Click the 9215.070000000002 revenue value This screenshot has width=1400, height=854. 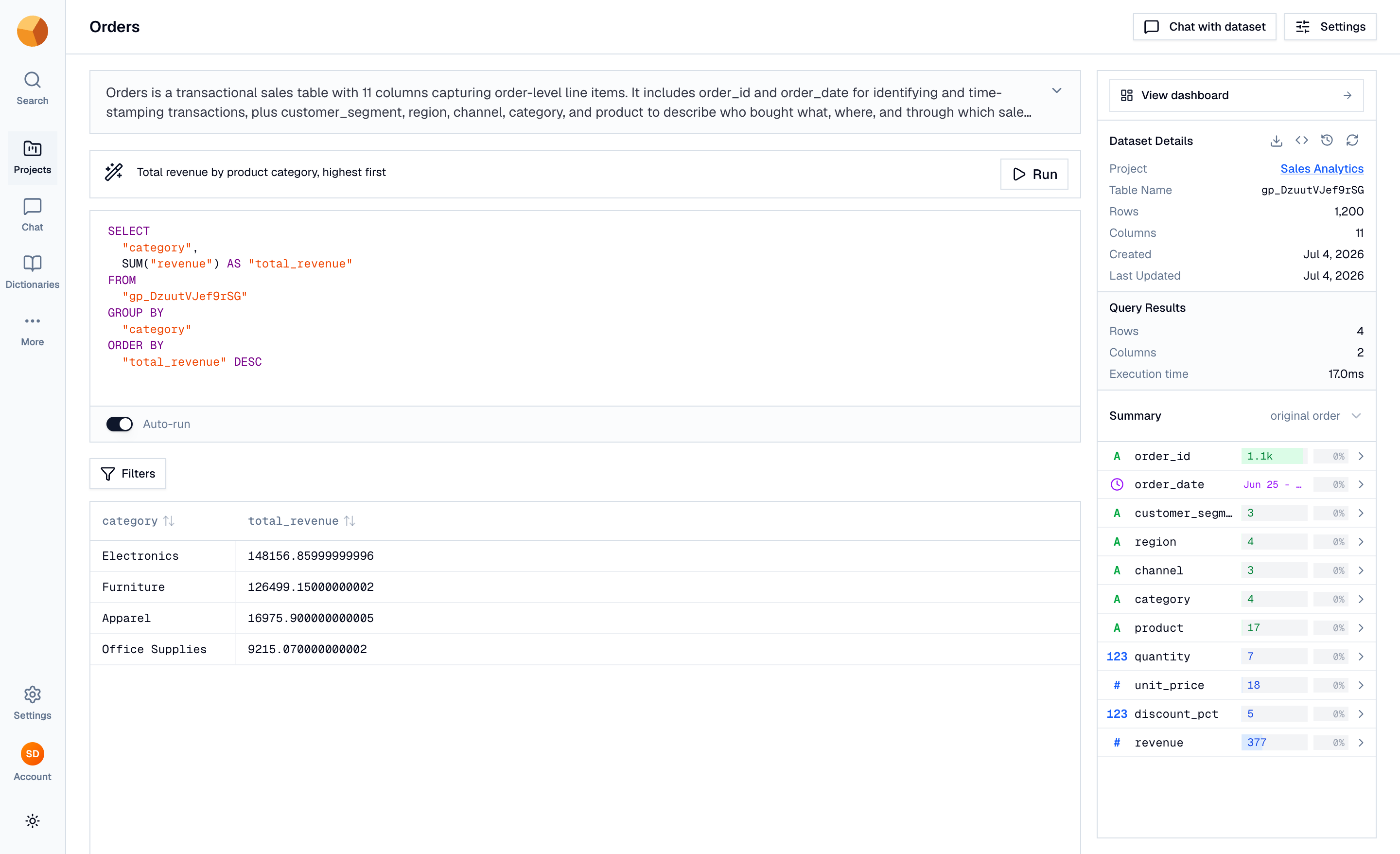click(x=307, y=649)
